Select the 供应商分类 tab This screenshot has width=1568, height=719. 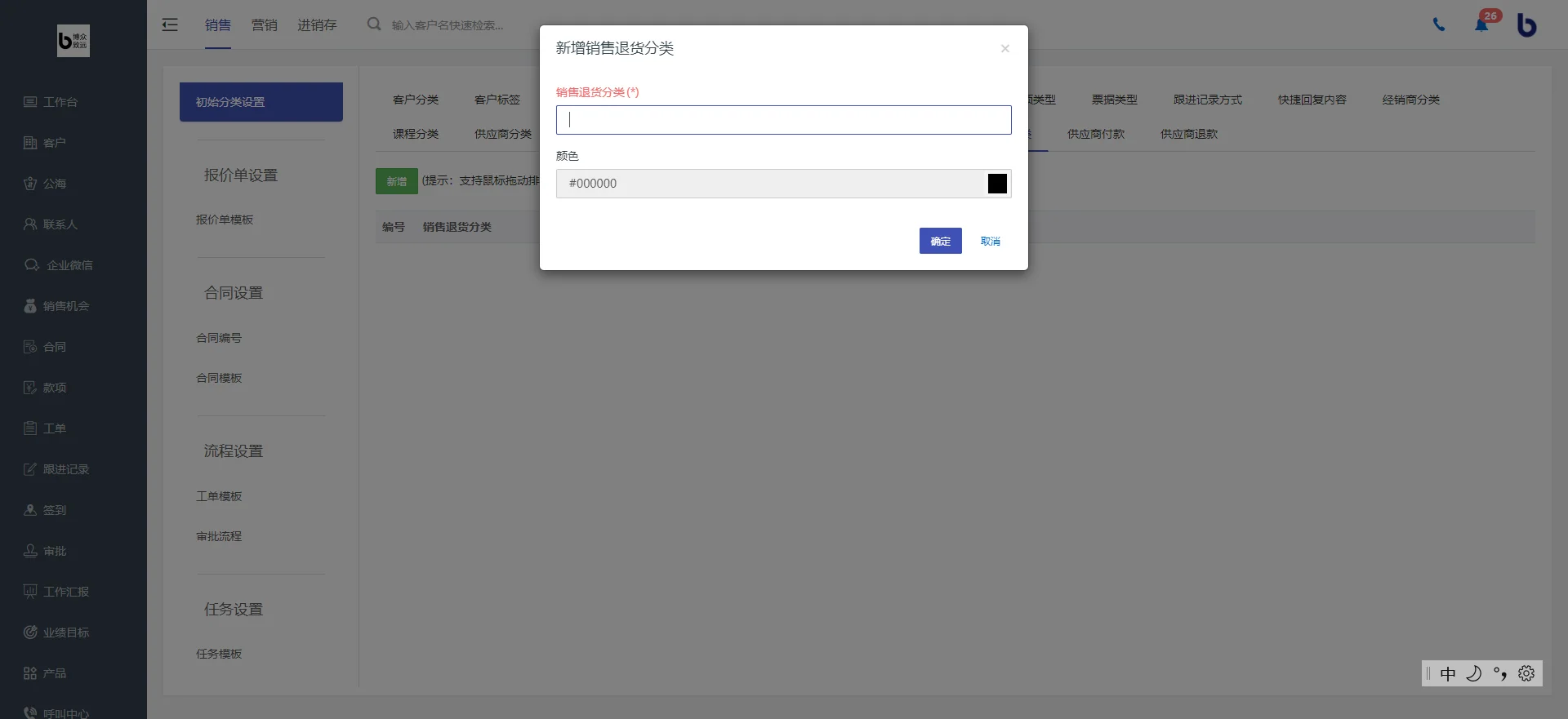503,134
